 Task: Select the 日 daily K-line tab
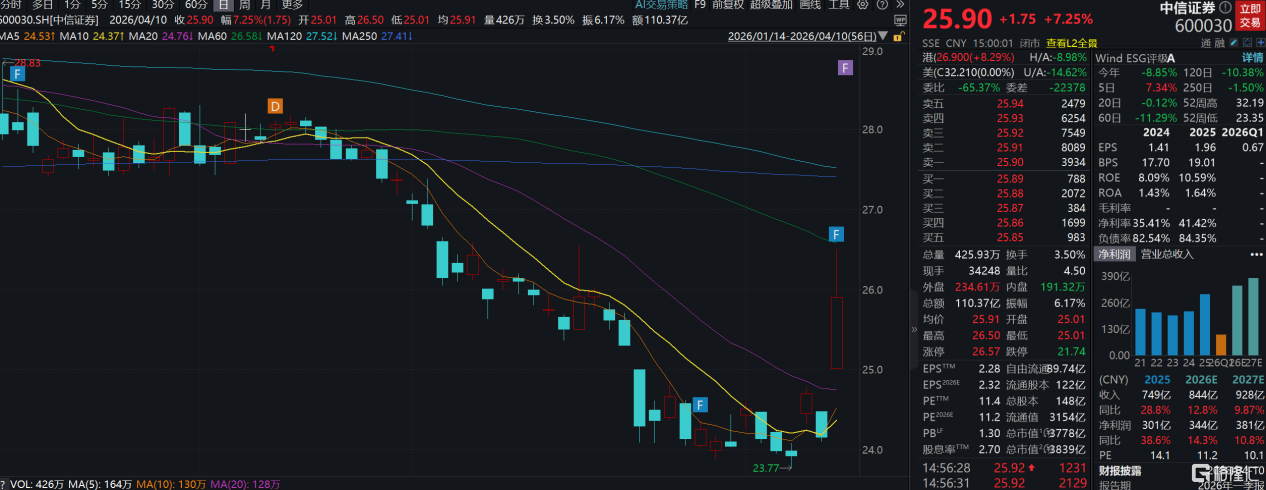coord(223,5)
